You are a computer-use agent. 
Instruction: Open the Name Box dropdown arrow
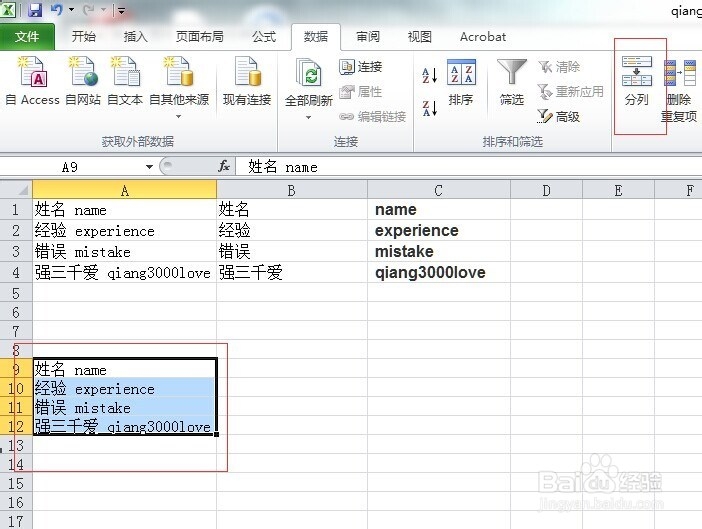tap(150, 167)
